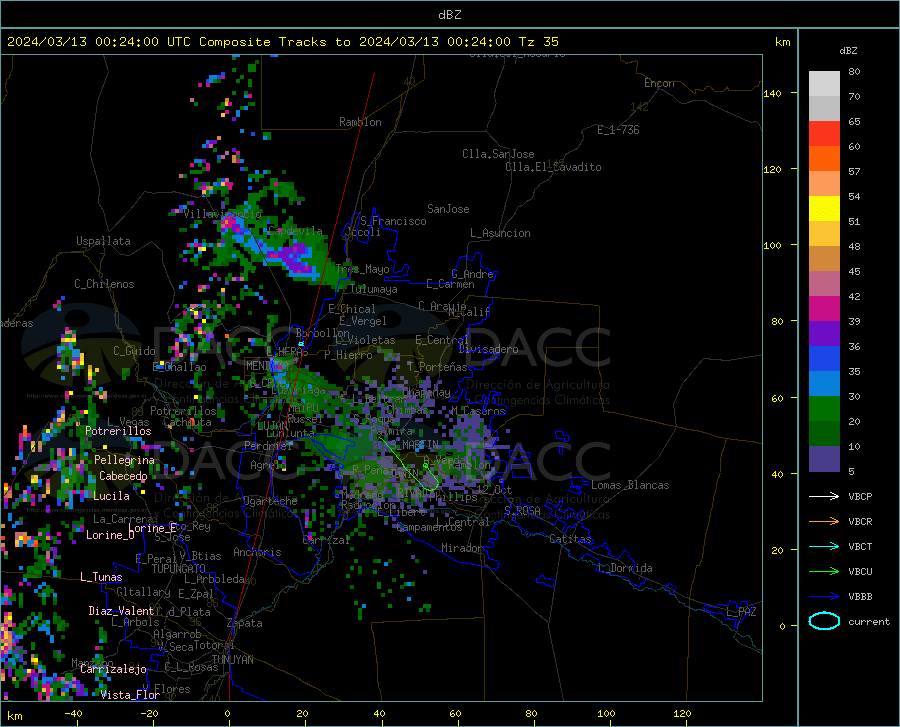This screenshot has height=727, width=900.
Task: Click the Clla.El_Cavadito map label
Action: point(553,167)
